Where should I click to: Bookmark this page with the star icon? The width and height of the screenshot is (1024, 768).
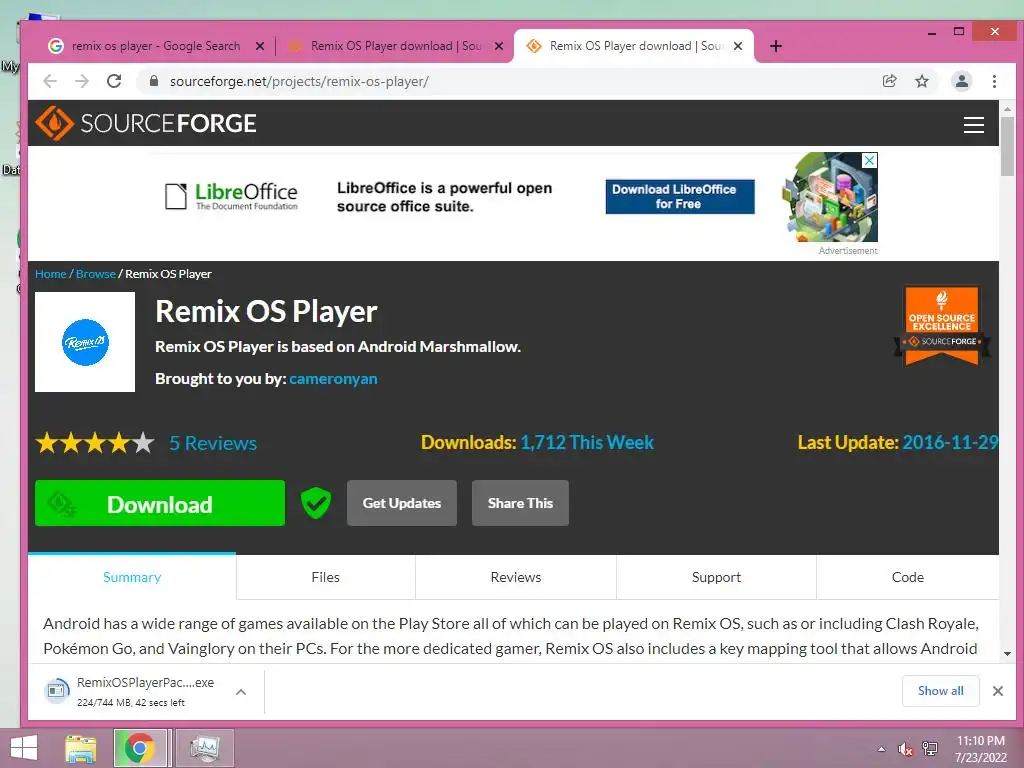point(921,81)
